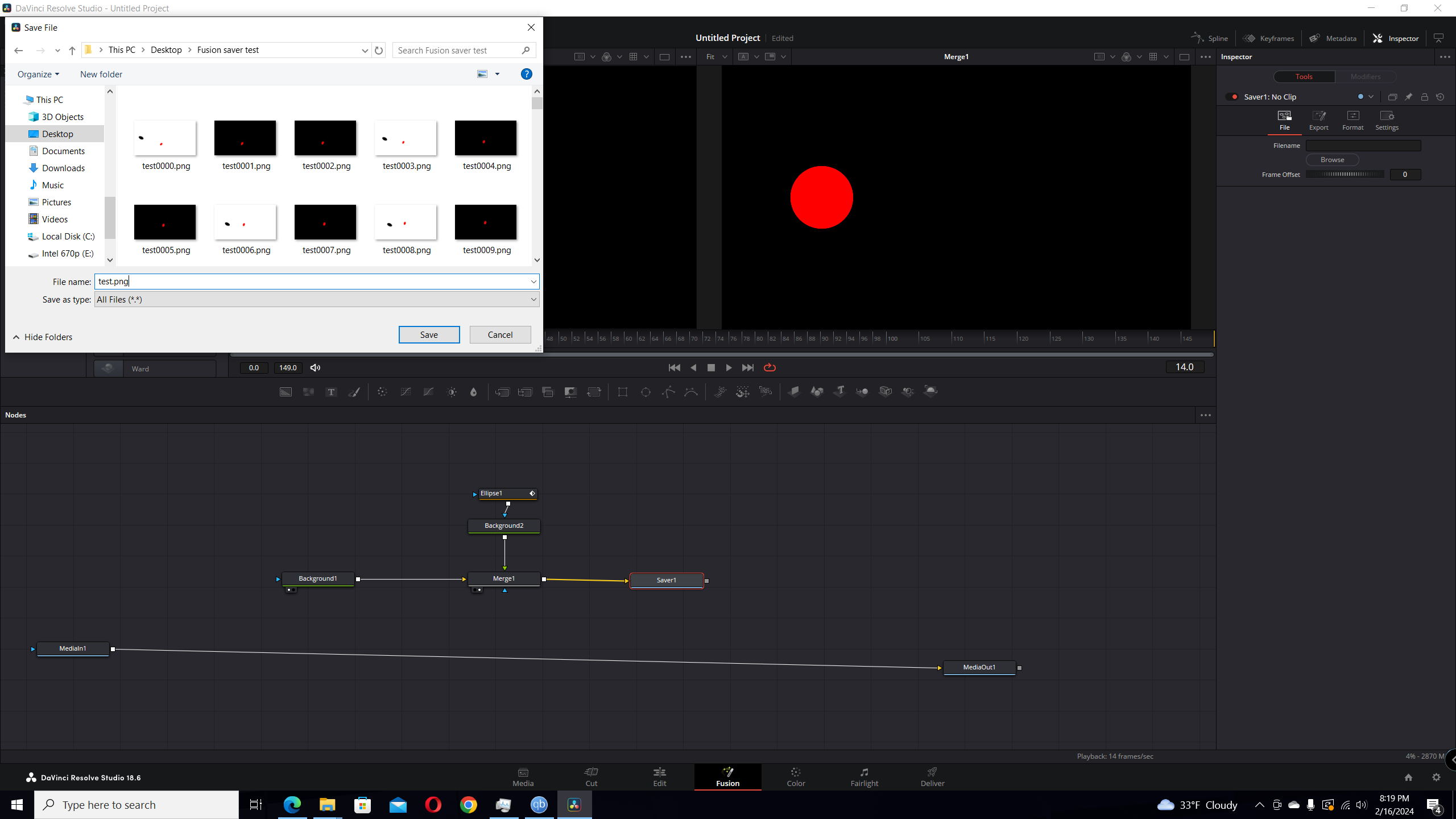Viewport: 1456px width, 819px height.
Task: Refresh the Fusion saver test folder listing
Action: click(x=379, y=50)
